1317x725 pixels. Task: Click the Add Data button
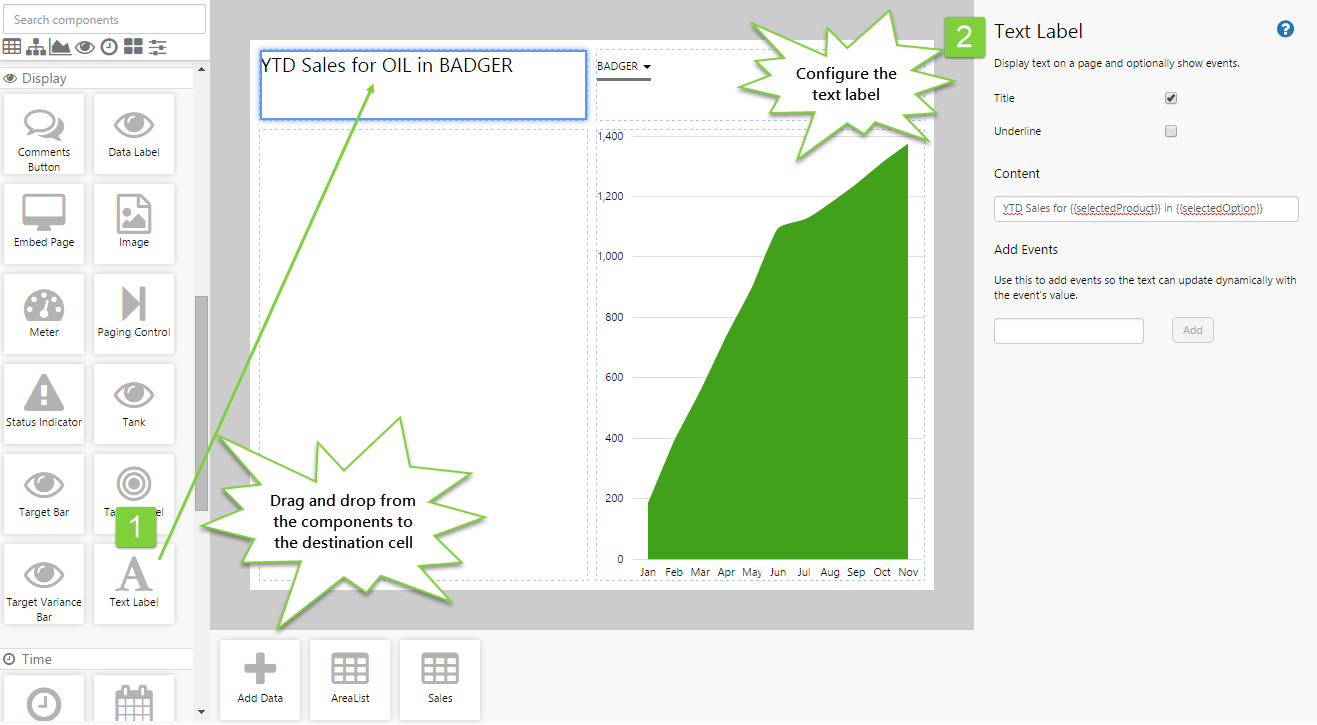point(260,680)
